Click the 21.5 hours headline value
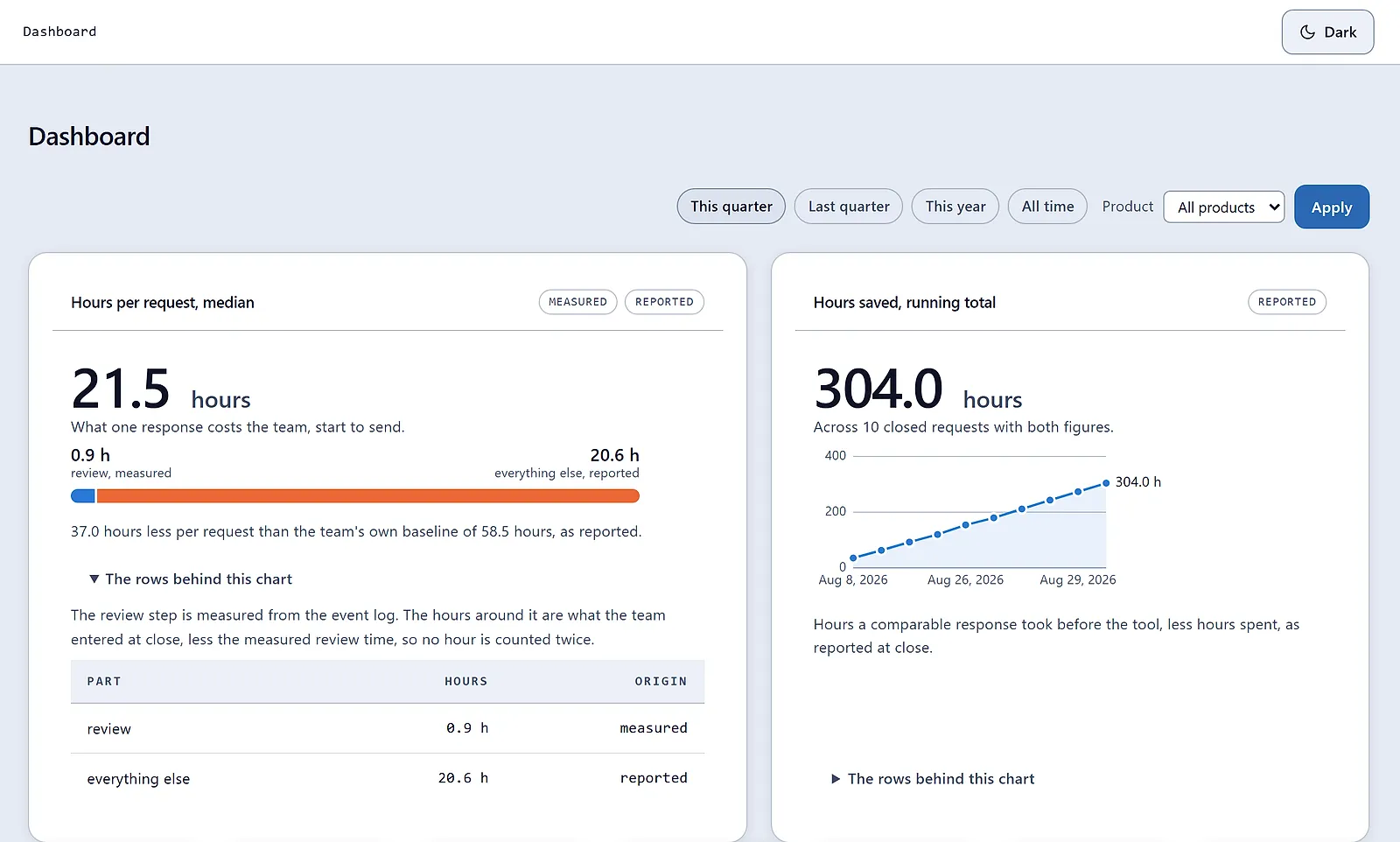This screenshot has height=842, width=1400. coord(161,389)
